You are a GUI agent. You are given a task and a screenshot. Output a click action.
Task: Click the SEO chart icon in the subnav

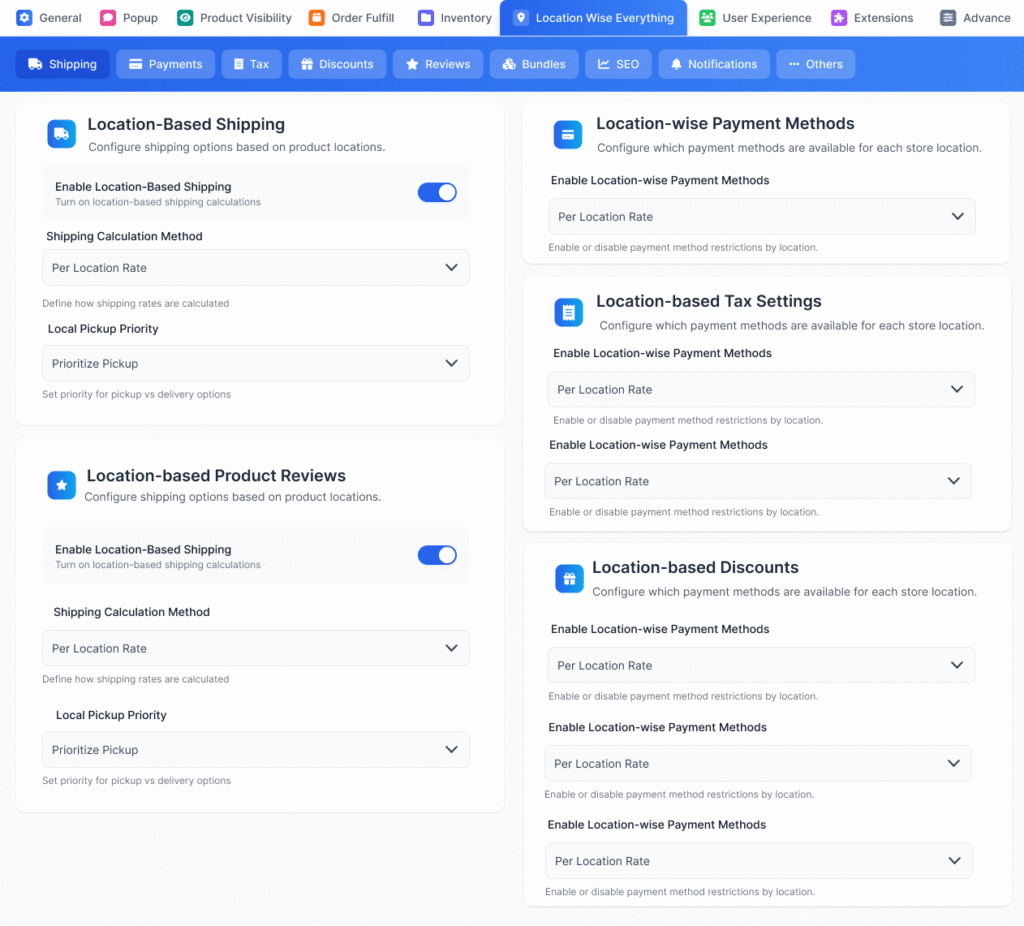tap(605, 64)
